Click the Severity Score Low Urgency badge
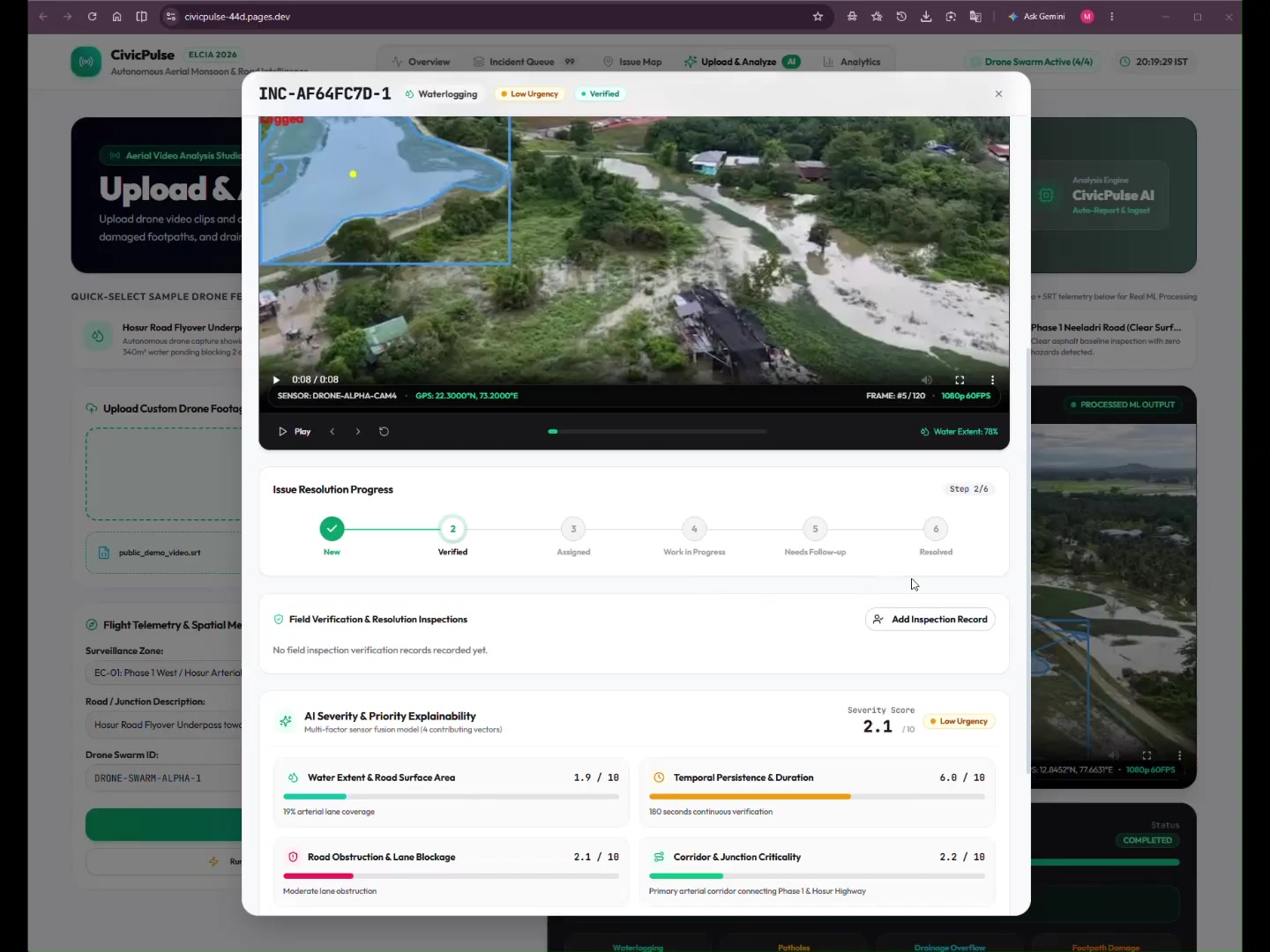1270x952 pixels. tap(960, 721)
